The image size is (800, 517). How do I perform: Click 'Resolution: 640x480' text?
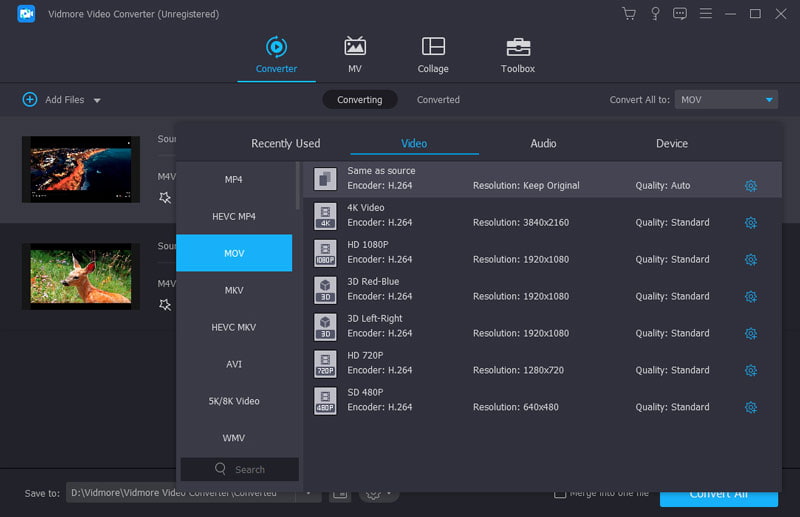pyautogui.click(x=516, y=407)
